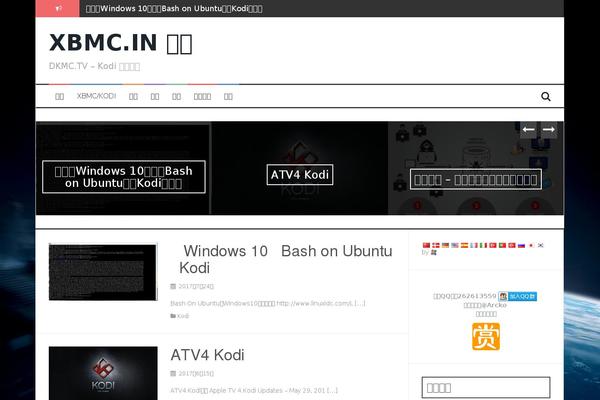This screenshot has height=400, width=600.
Task: Click the @Arcko author text
Action: [494, 305]
